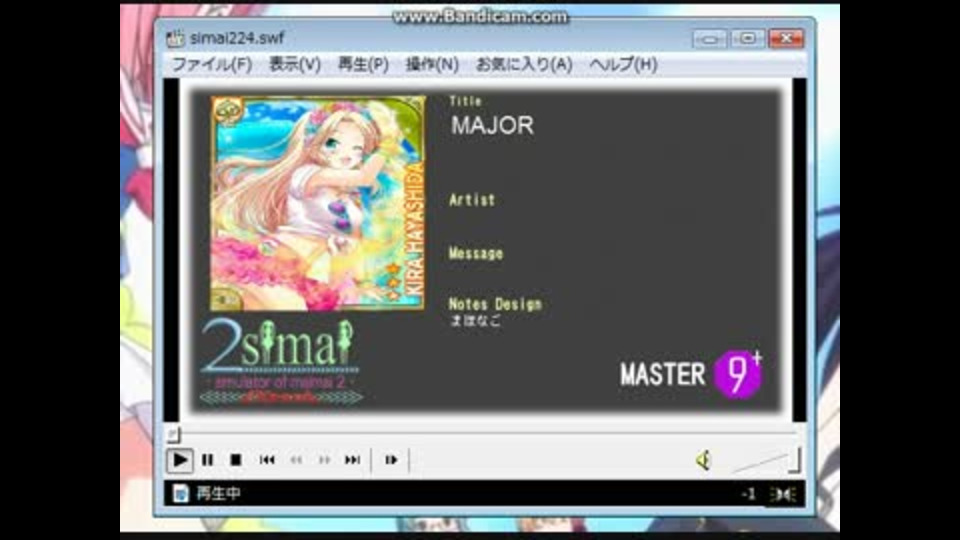Open the ファイル(F) menu
This screenshot has width=960, height=540.
coord(211,64)
